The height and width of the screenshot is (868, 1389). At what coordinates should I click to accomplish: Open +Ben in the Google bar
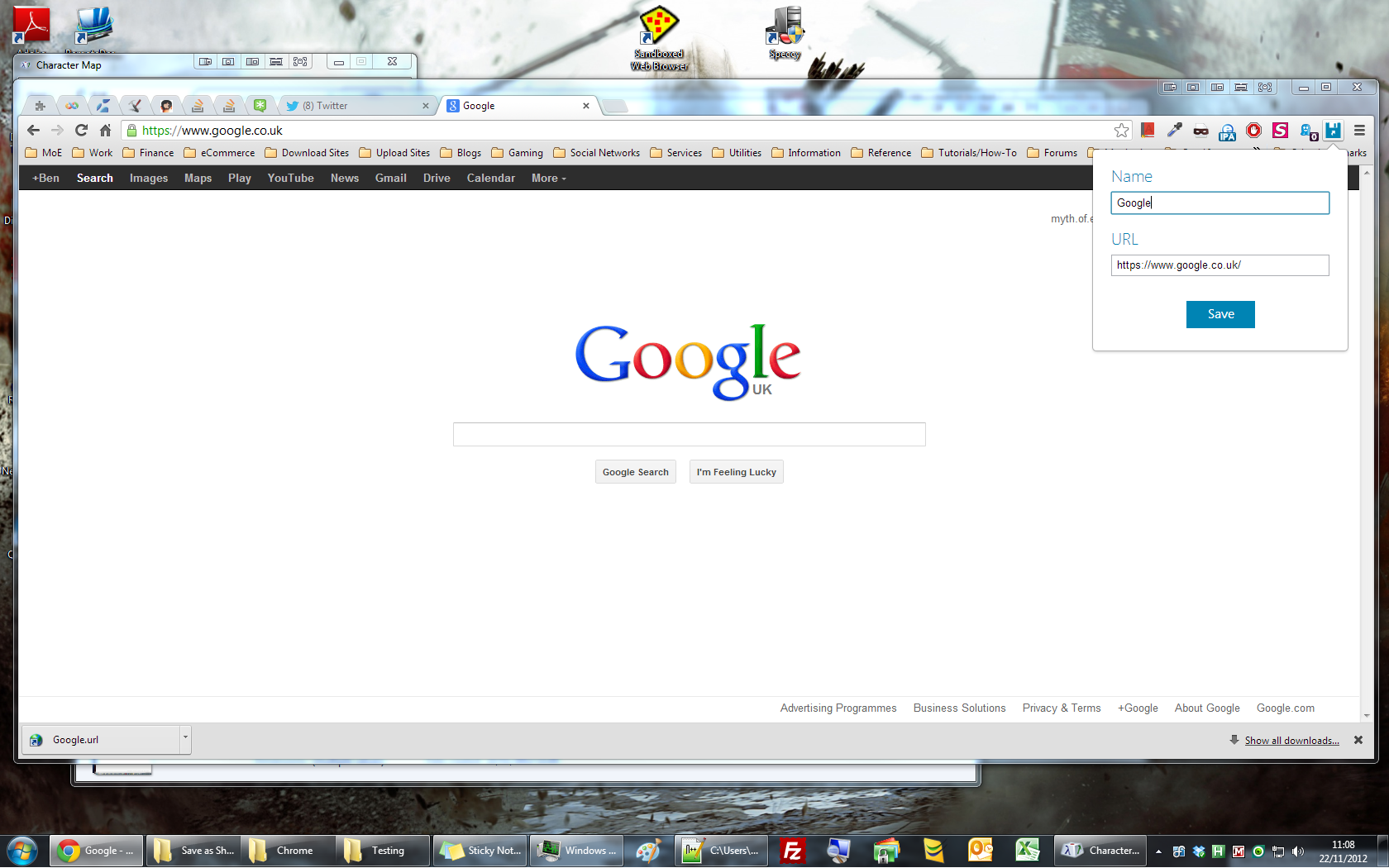pos(45,178)
